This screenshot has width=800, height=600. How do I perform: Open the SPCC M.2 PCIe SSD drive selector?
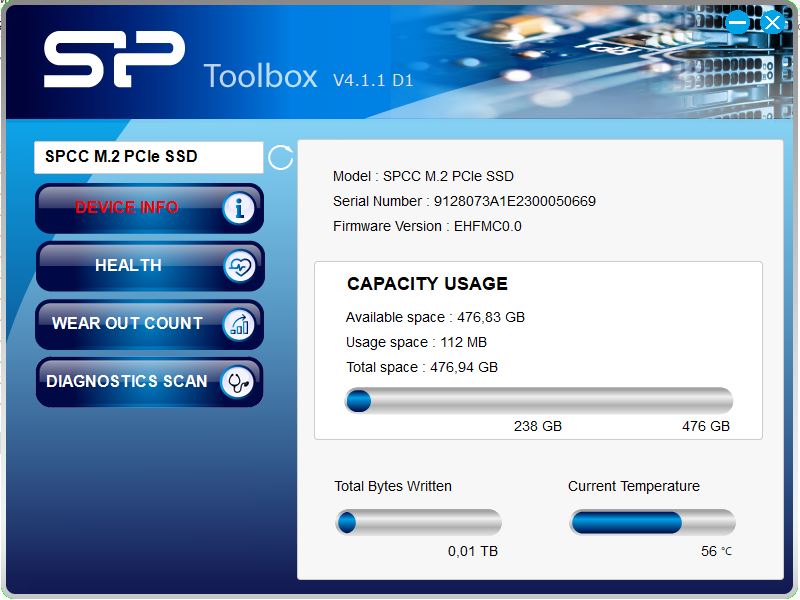point(148,157)
